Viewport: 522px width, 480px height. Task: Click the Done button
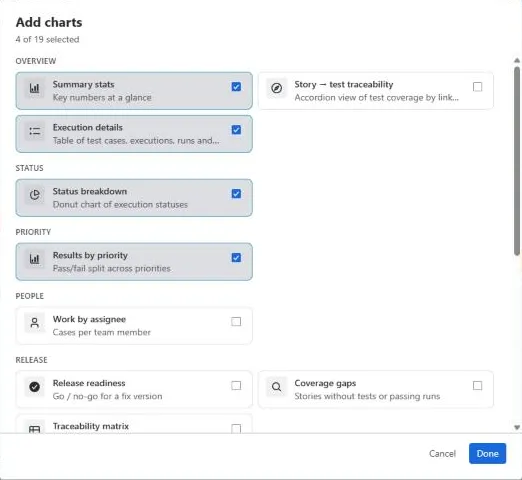pyautogui.click(x=487, y=454)
